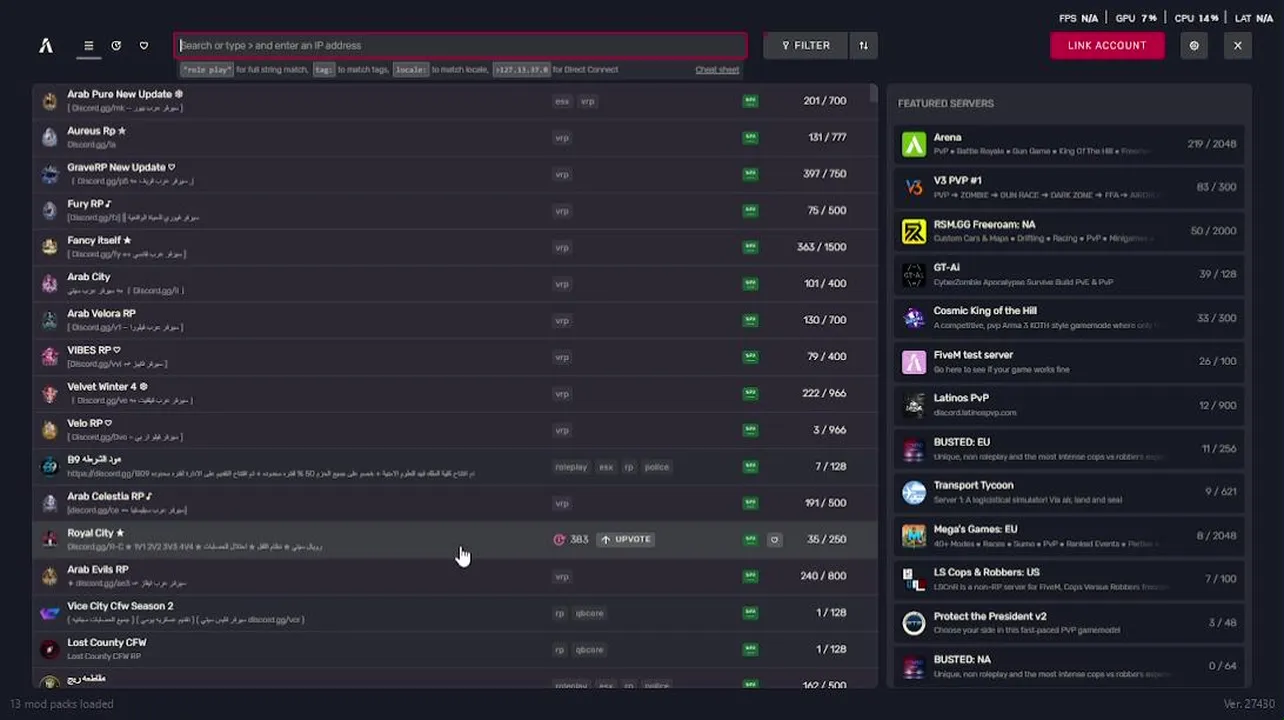Image resolution: width=1284 pixels, height=720 pixels.
Task: Click the 363 / 1500 player count
Action: pyautogui.click(x=821, y=247)
